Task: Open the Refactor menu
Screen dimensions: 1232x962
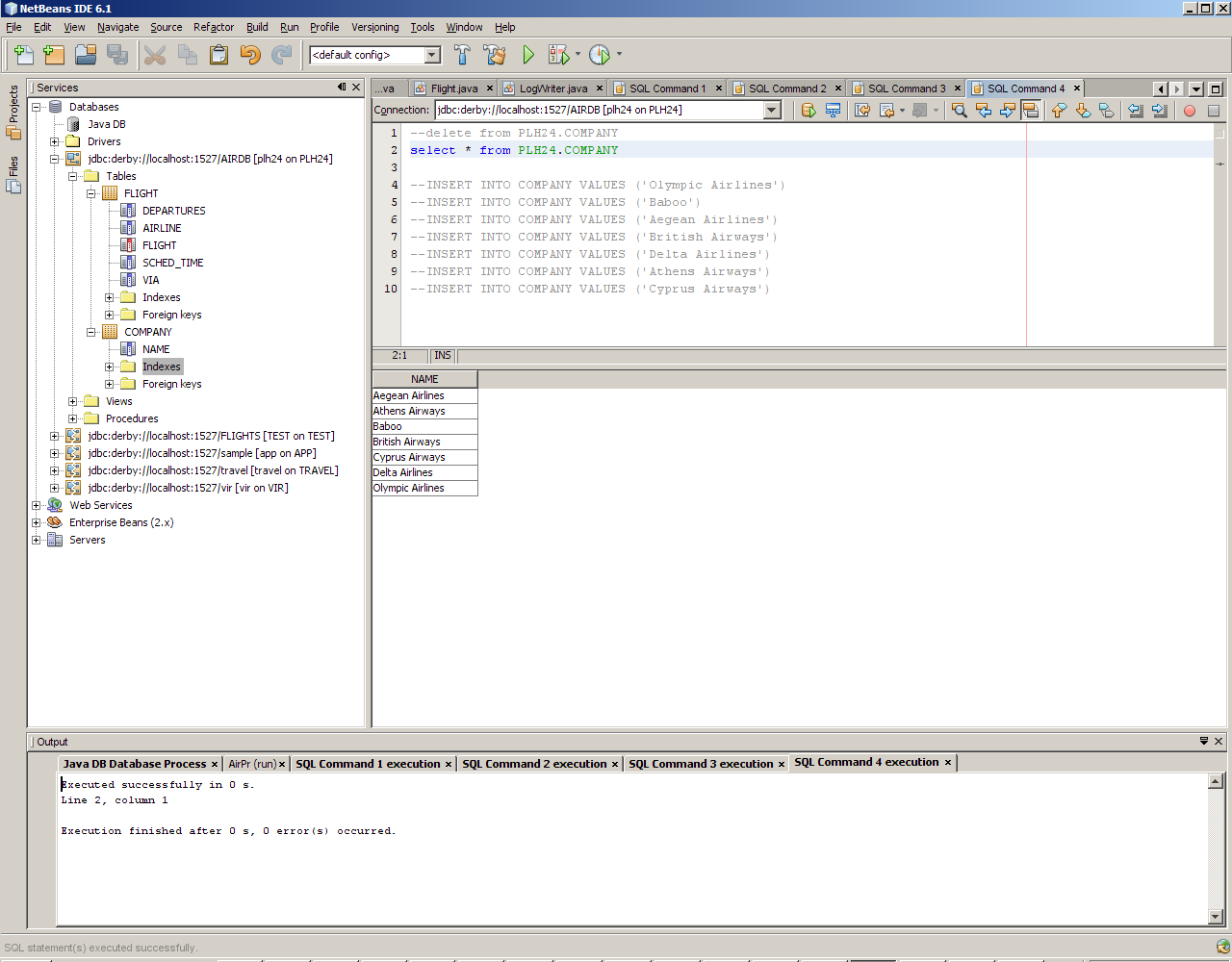Action: point(214,27)
